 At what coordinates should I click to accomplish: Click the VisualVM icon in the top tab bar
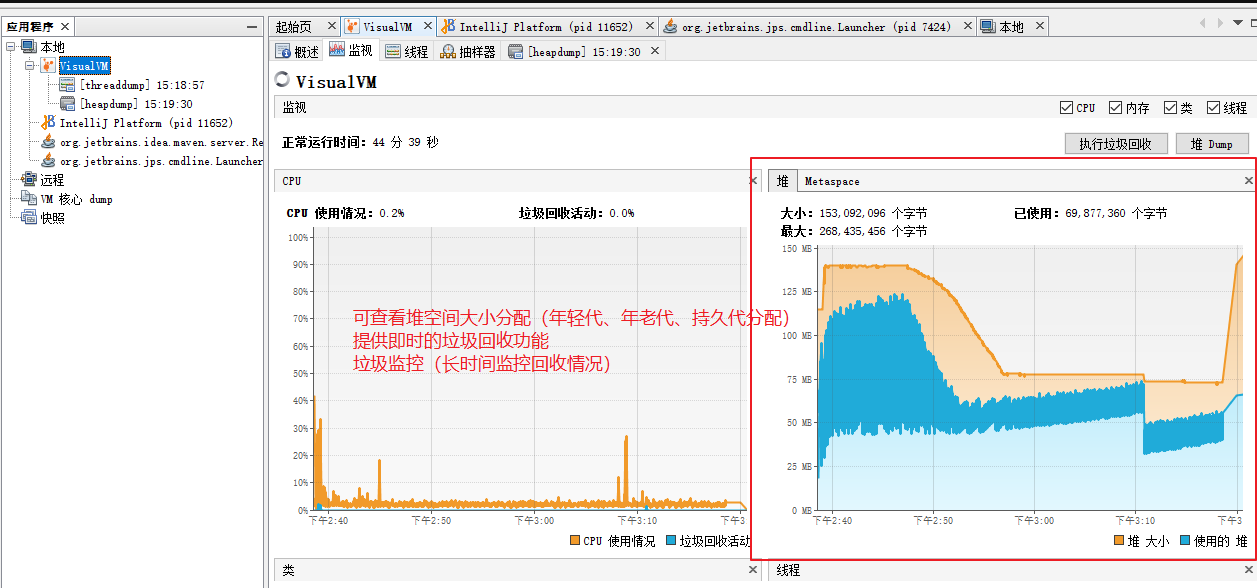click(352, 26)
